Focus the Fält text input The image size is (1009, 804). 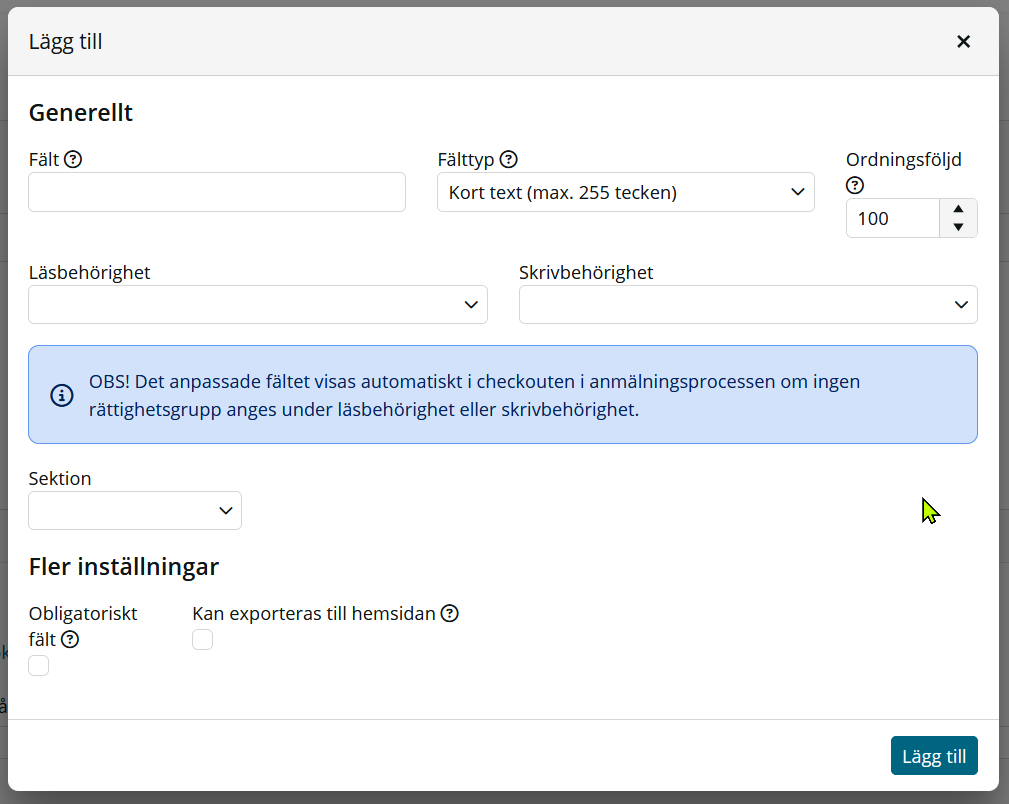point(217,192)
